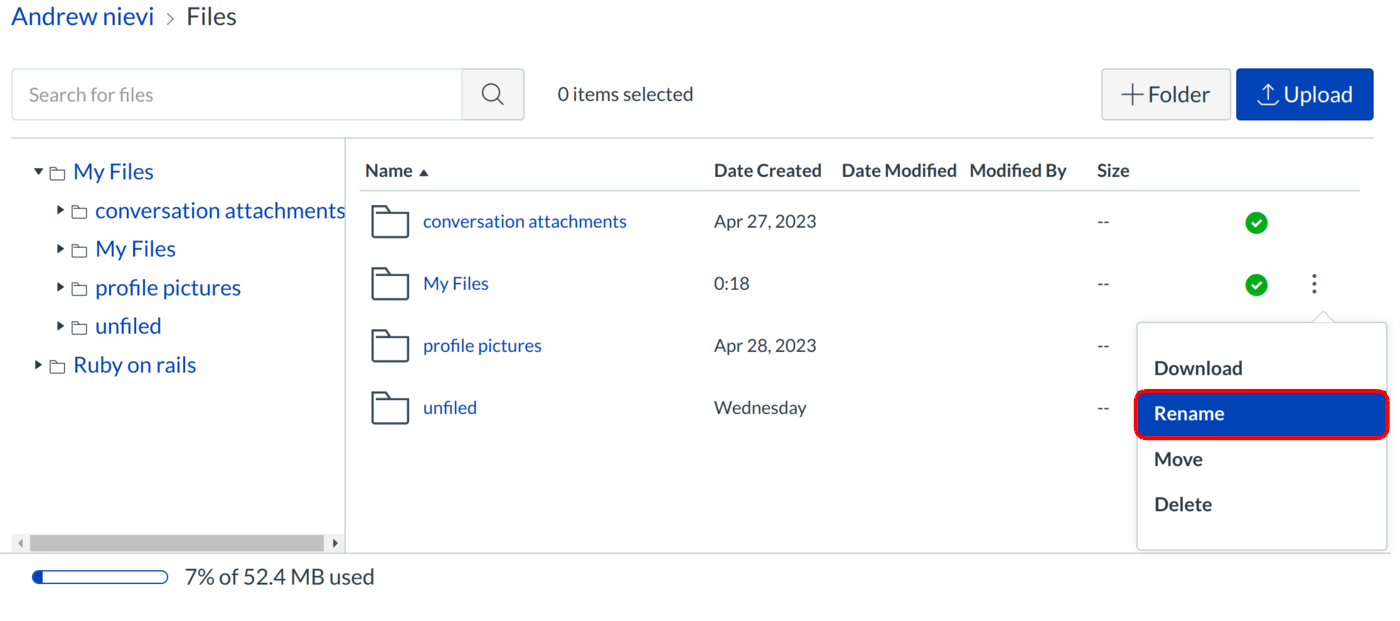
Task: Collapse the top-level My Files tree node
Action: click(x=39, y=172)
